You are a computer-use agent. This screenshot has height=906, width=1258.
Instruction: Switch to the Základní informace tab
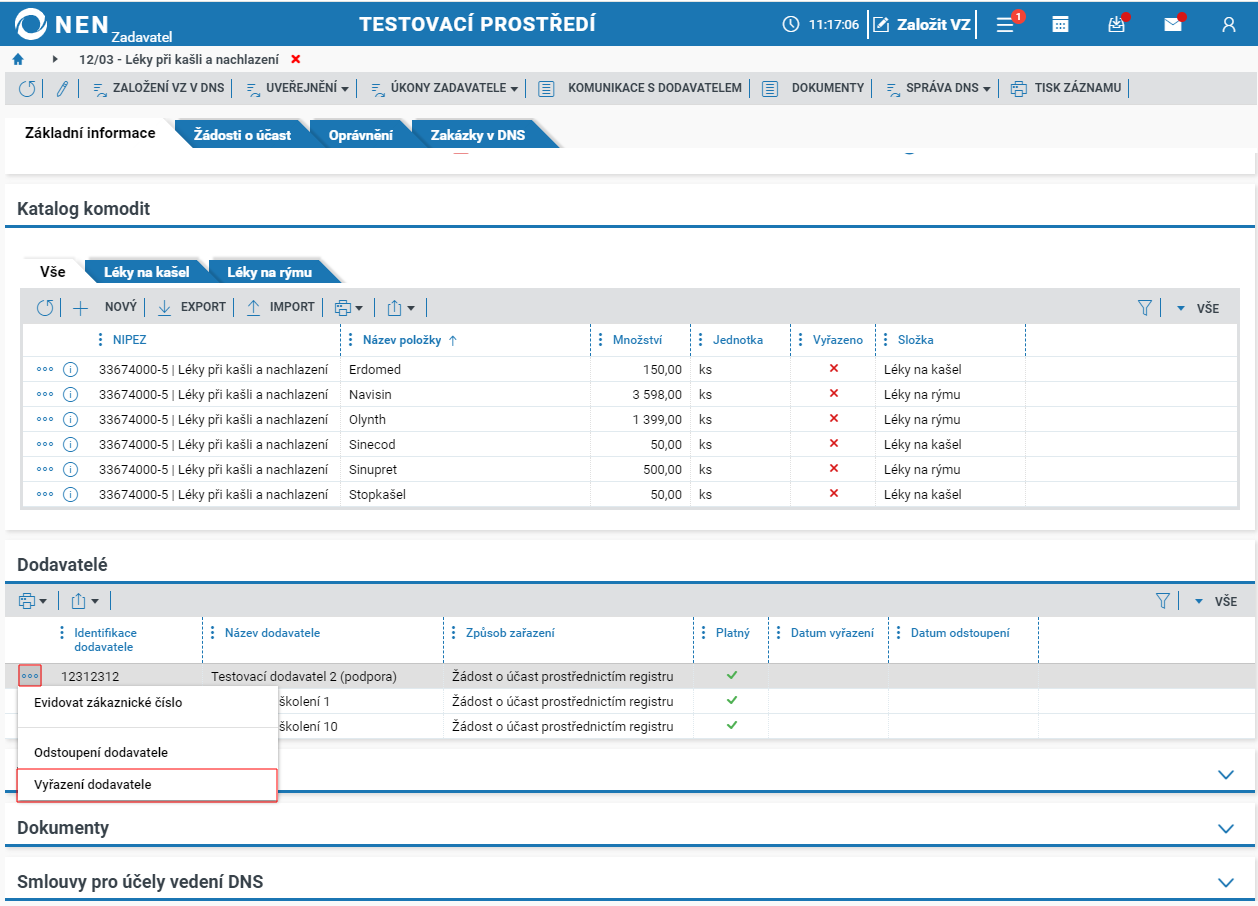(x=90, y=133)
